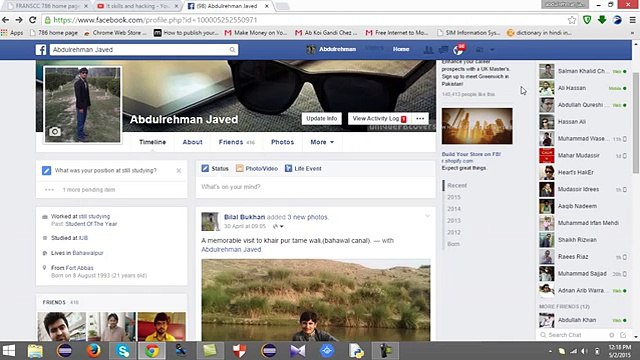The height and width of the screenshot is (360, 640).
Task: Open View Activity Log
Action: tap(379, 119)
